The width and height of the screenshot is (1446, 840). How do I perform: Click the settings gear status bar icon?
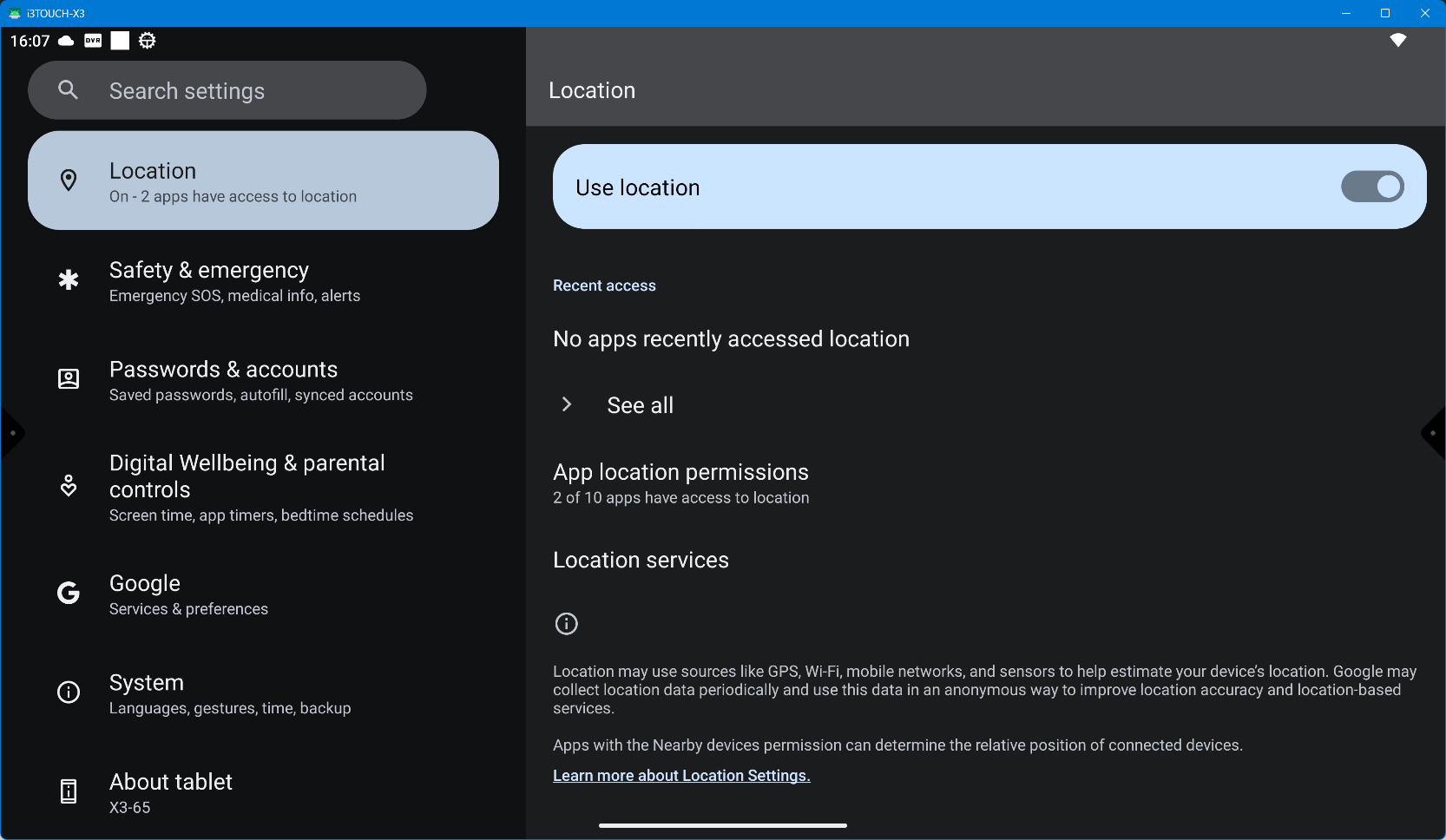148,41
